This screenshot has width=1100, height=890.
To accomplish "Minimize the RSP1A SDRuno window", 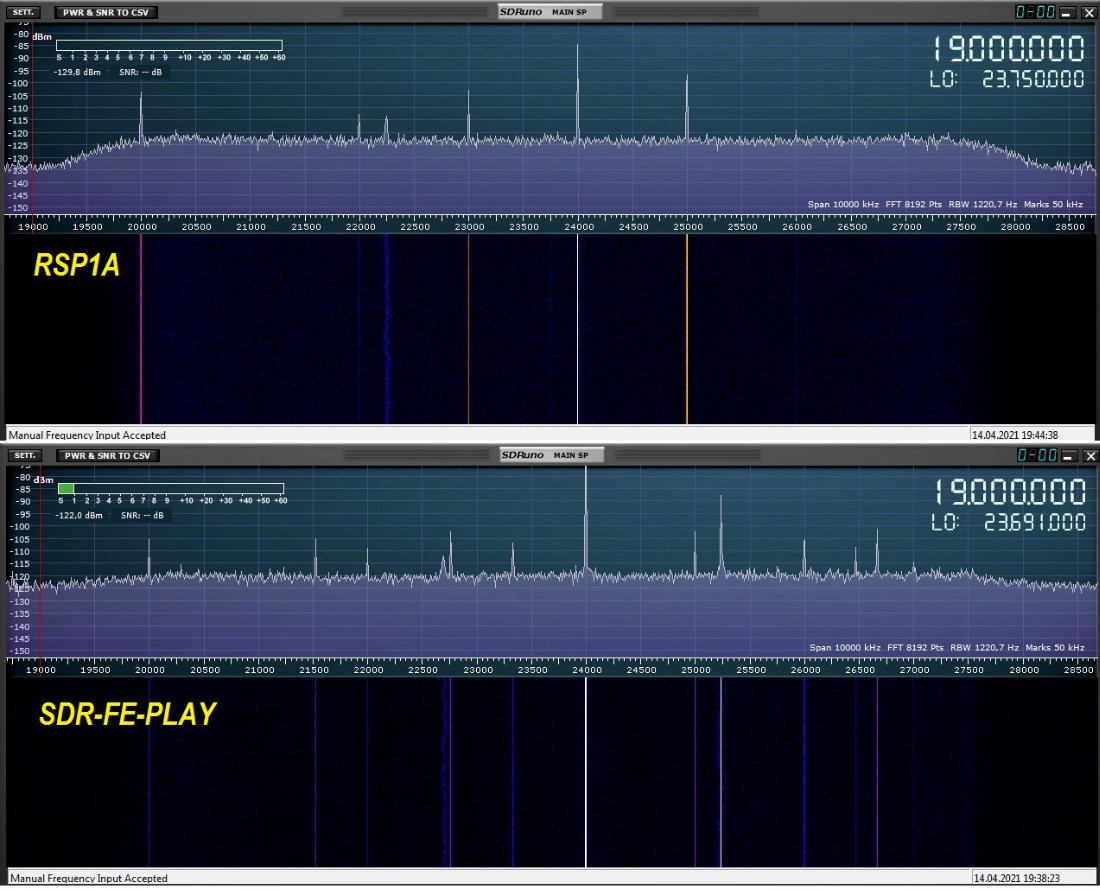I will tap(1067, 13).
